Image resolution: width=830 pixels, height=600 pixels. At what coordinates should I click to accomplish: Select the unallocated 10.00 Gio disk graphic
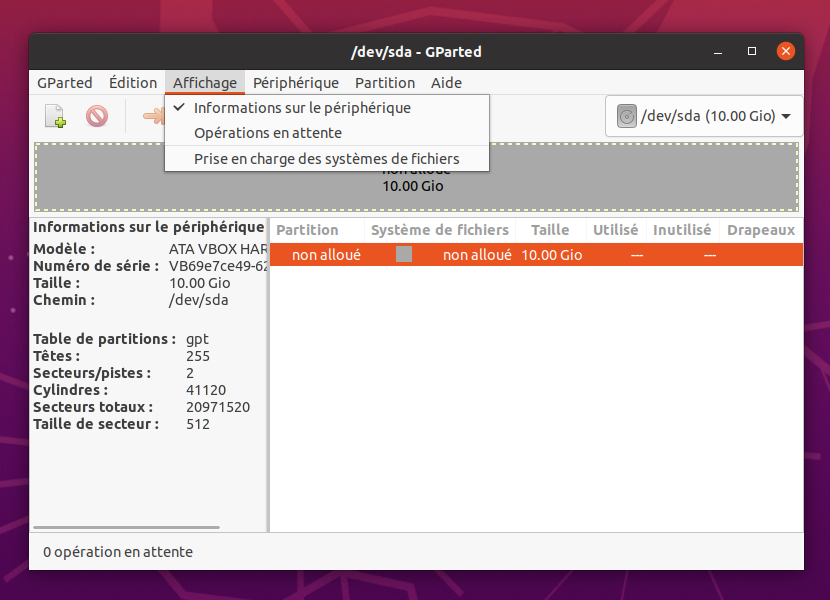pyautogui.click(x=417, y=177)
